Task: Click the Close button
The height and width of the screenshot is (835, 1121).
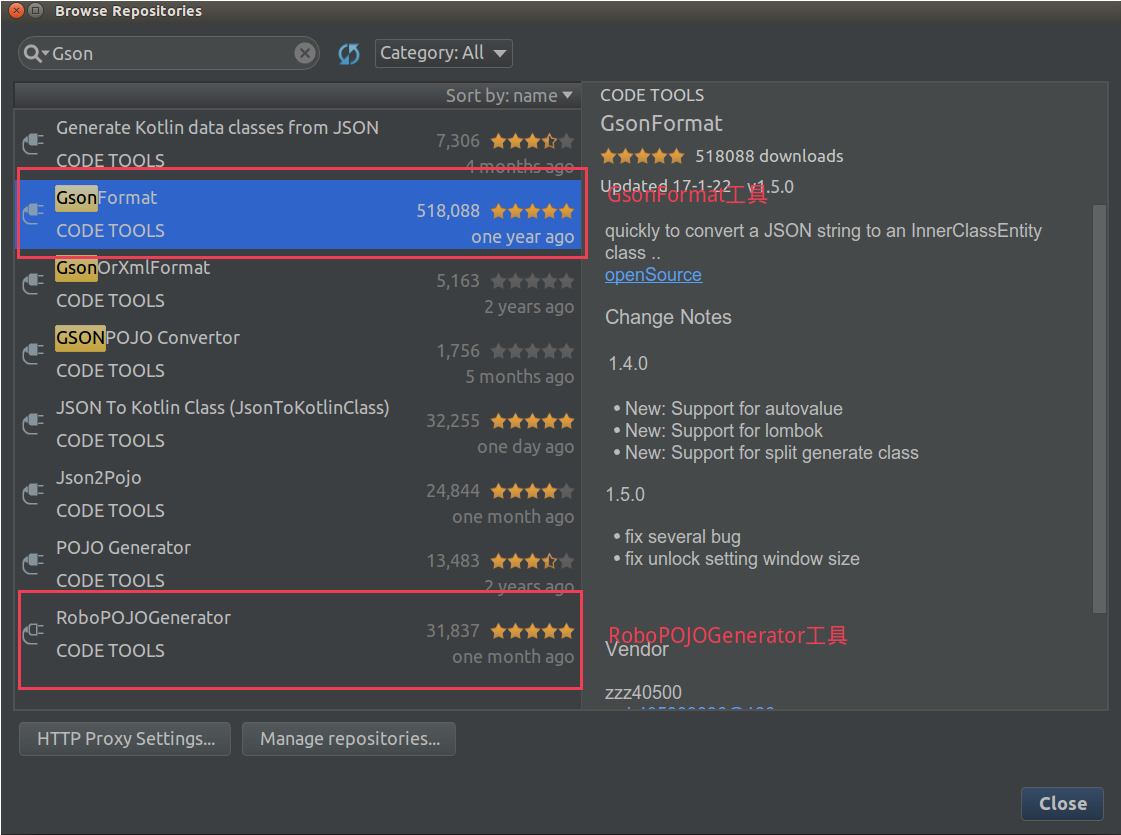Action: (x=1062, y=804)
